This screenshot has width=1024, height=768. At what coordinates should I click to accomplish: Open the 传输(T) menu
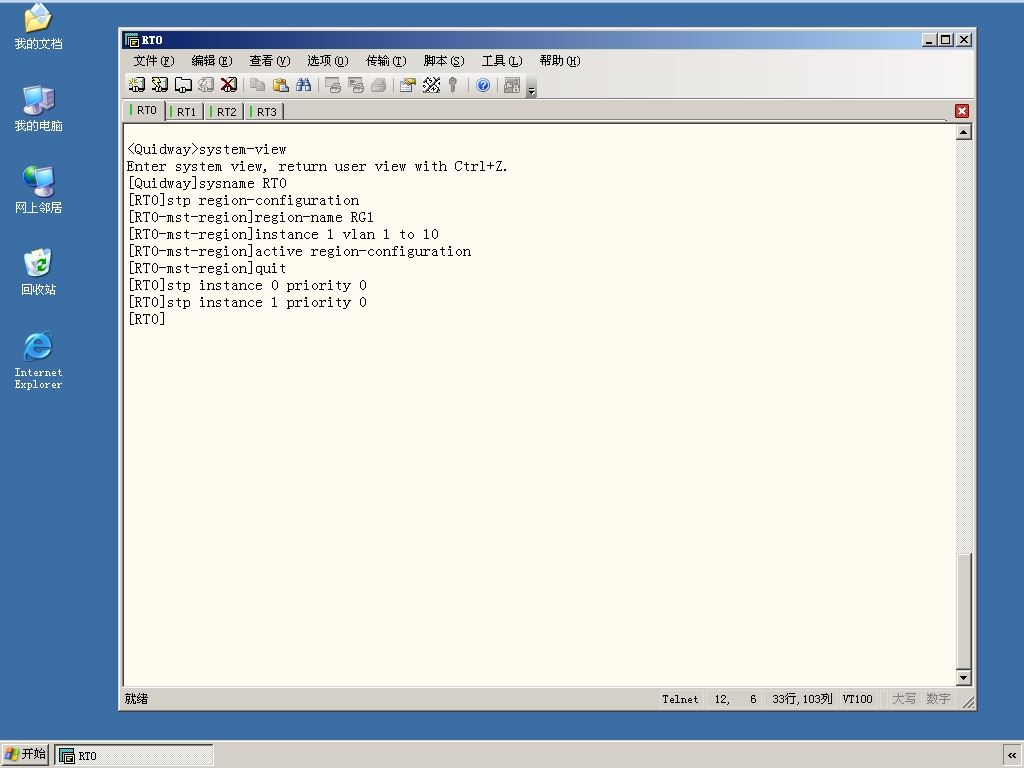click(386, 61)
